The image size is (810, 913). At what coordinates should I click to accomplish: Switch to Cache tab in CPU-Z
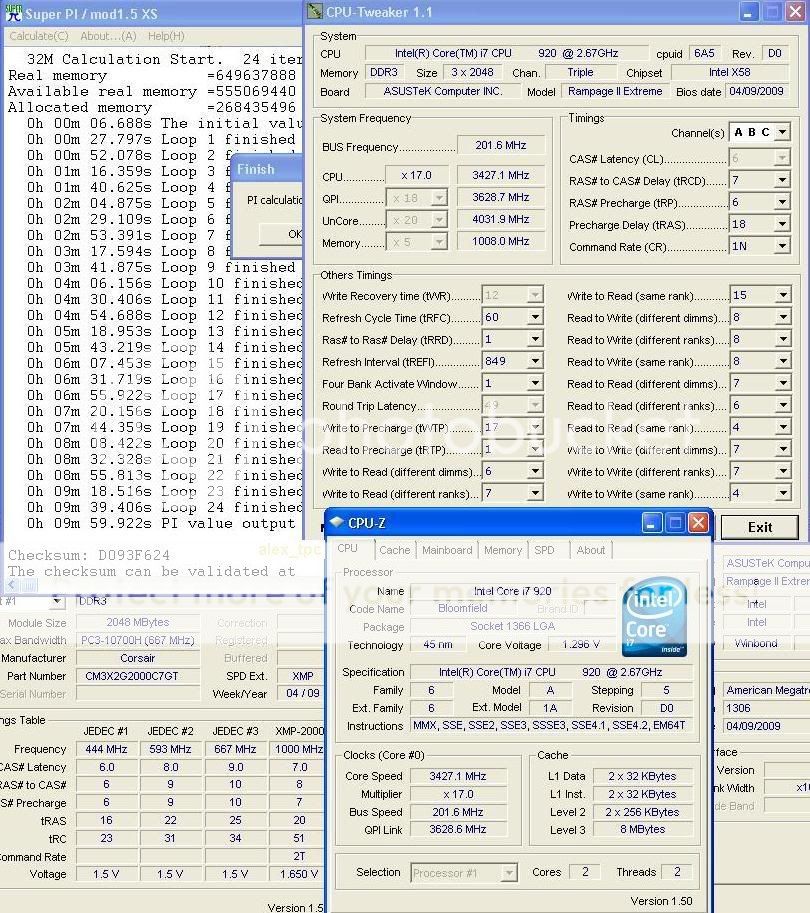click(x=394, y=550)
